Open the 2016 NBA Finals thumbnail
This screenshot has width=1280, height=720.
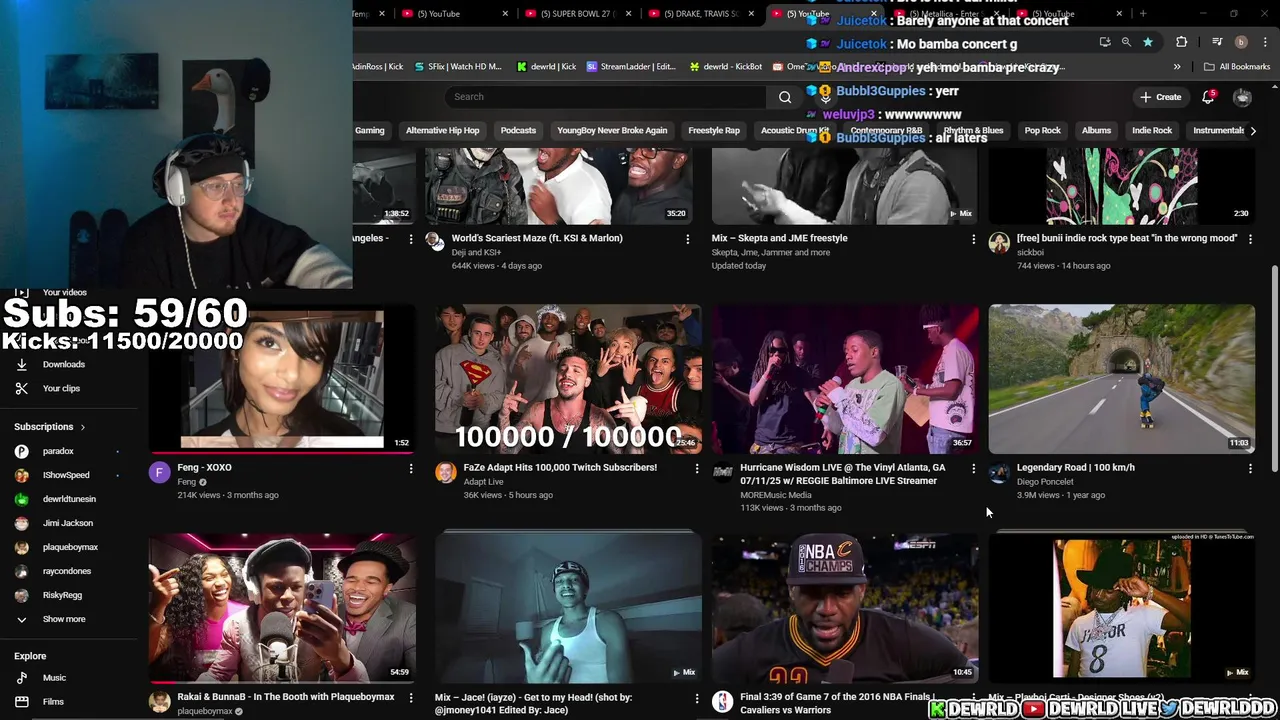pyautogui.click(x=845, y=608)
